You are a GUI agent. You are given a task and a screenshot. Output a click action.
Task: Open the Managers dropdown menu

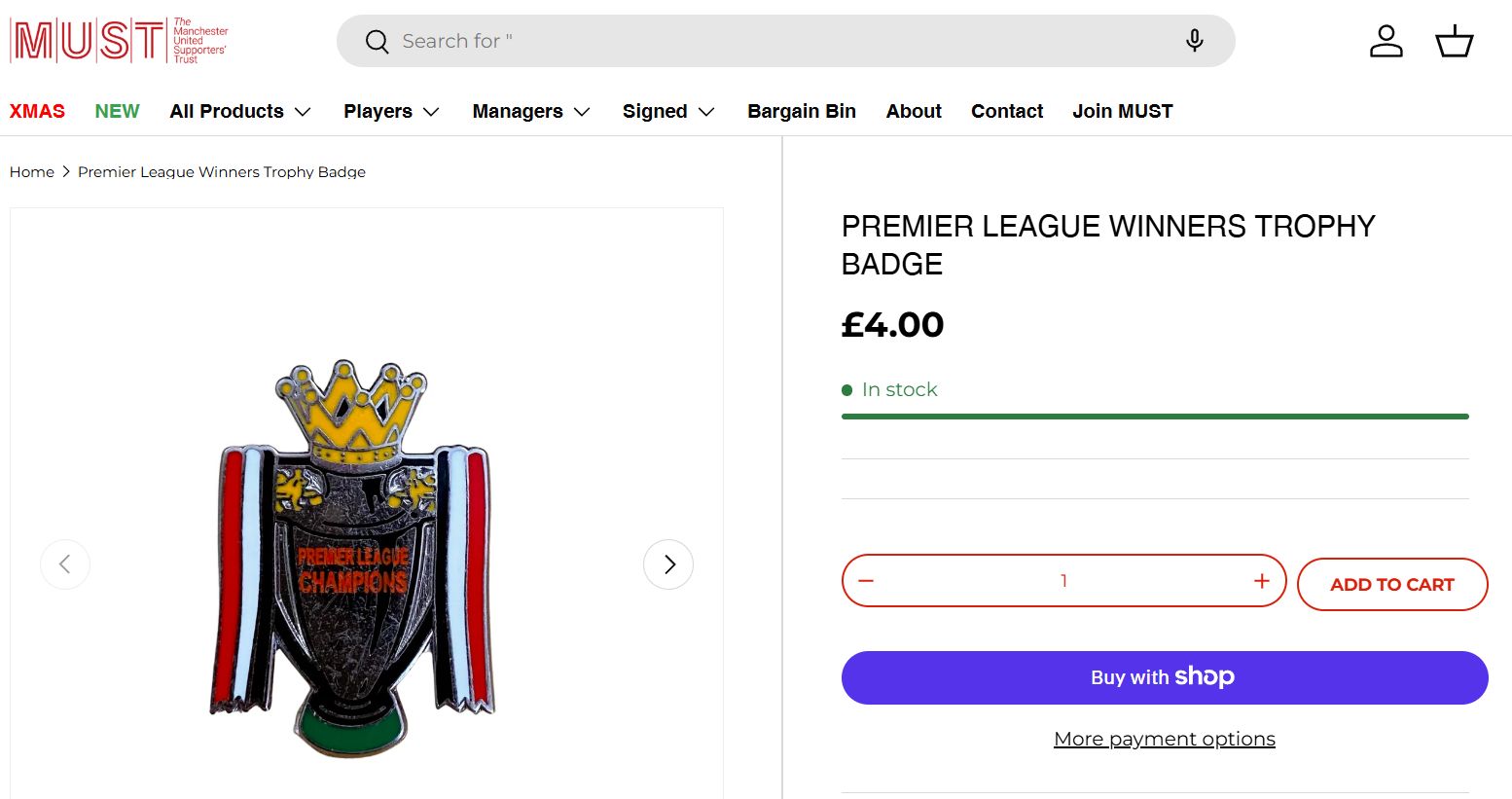[531, 111]
